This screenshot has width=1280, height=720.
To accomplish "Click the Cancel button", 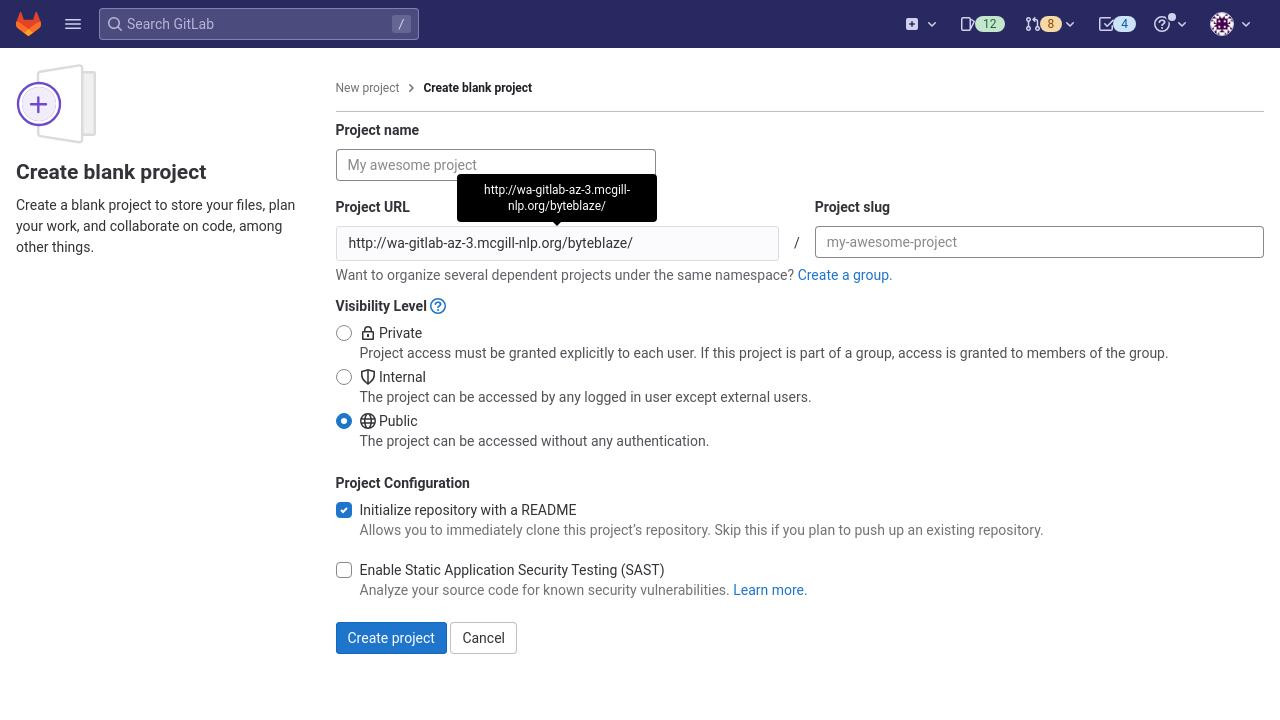I will [x=483, y=638].
